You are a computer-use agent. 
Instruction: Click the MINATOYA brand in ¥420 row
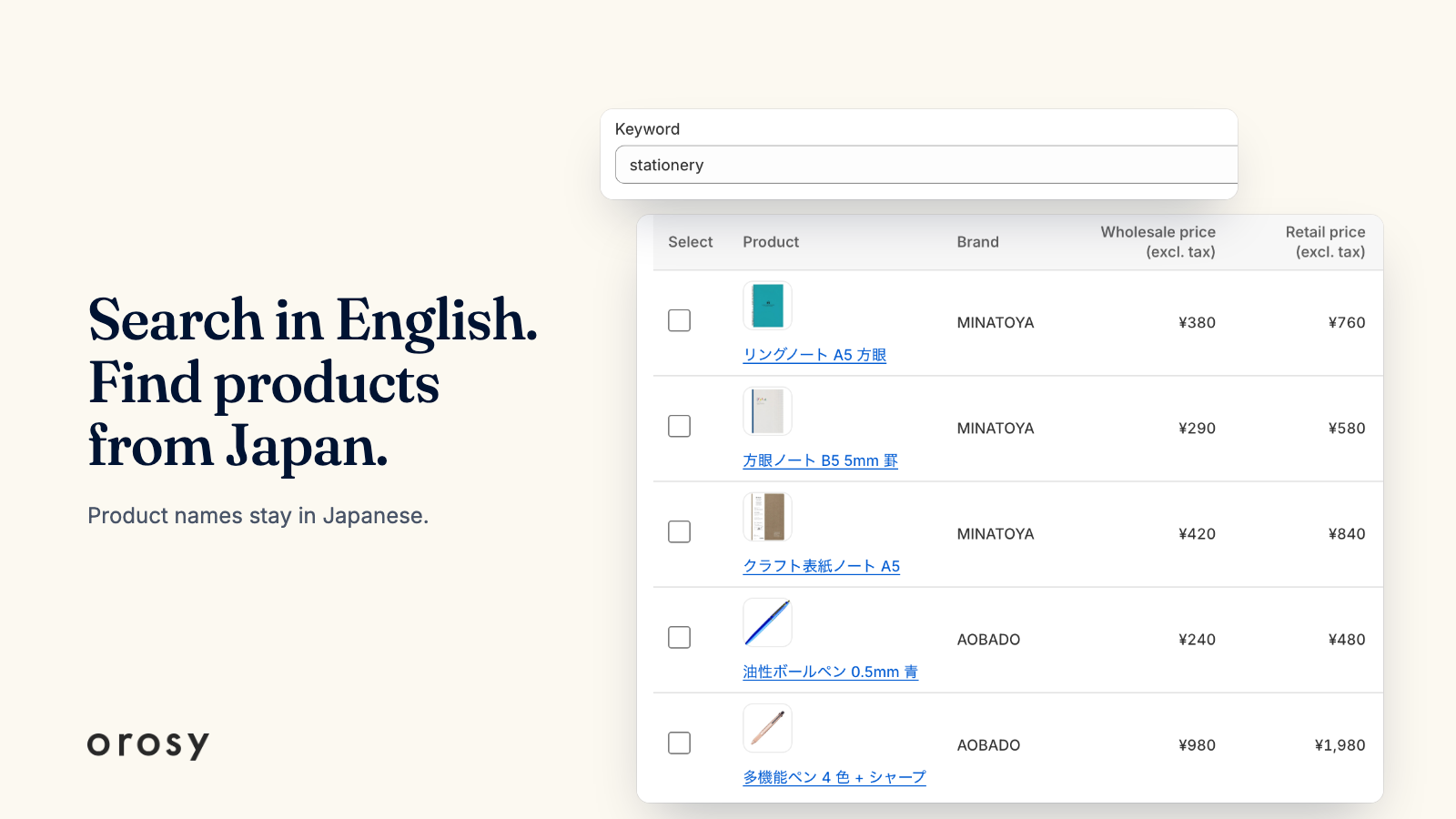coord(996,533)
